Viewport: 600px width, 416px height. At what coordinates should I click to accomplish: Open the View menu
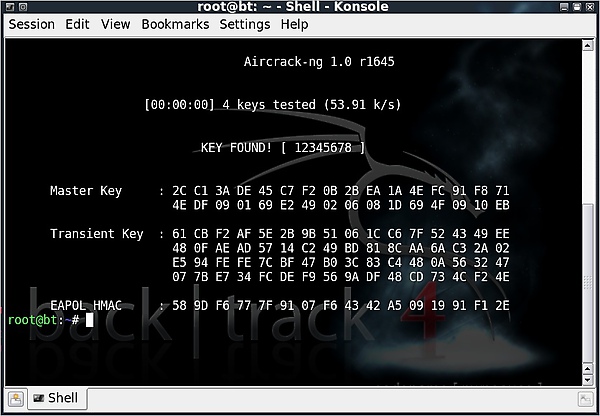coord(116,24)
